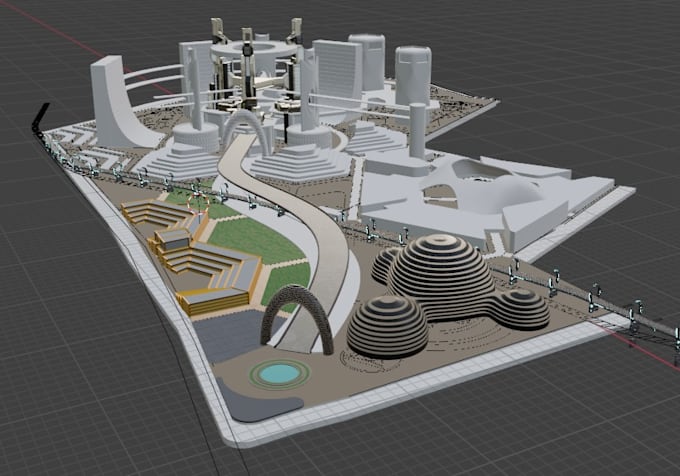Click the red-white 3D cursor near the lawn
The width and height of the screenshot is (680, 476).
(x=198, y=202)
